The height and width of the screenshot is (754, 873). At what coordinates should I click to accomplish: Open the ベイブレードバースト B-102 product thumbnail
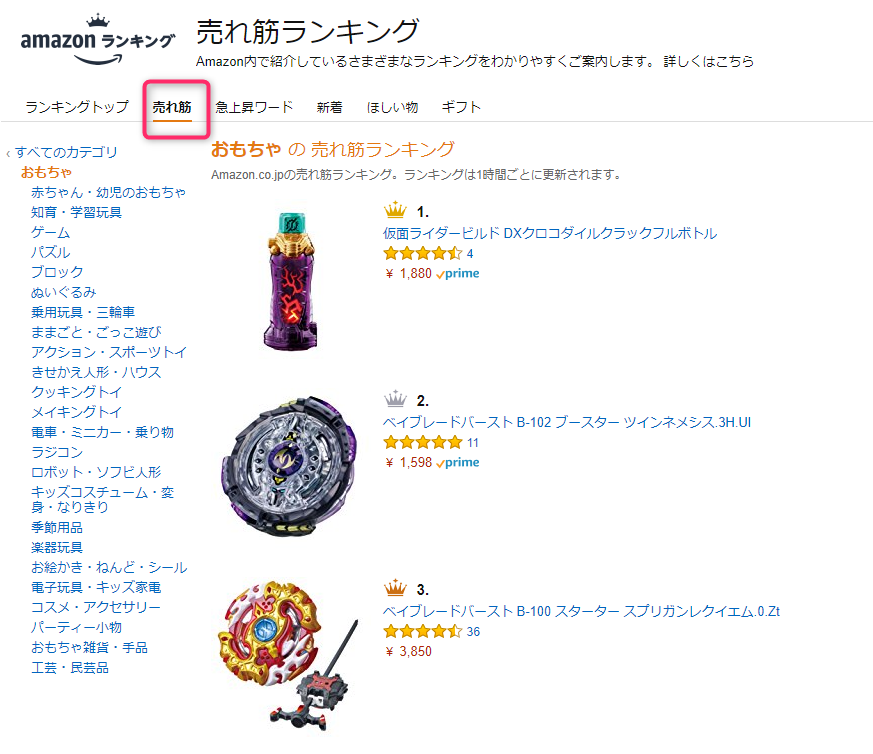pos(288,467)
